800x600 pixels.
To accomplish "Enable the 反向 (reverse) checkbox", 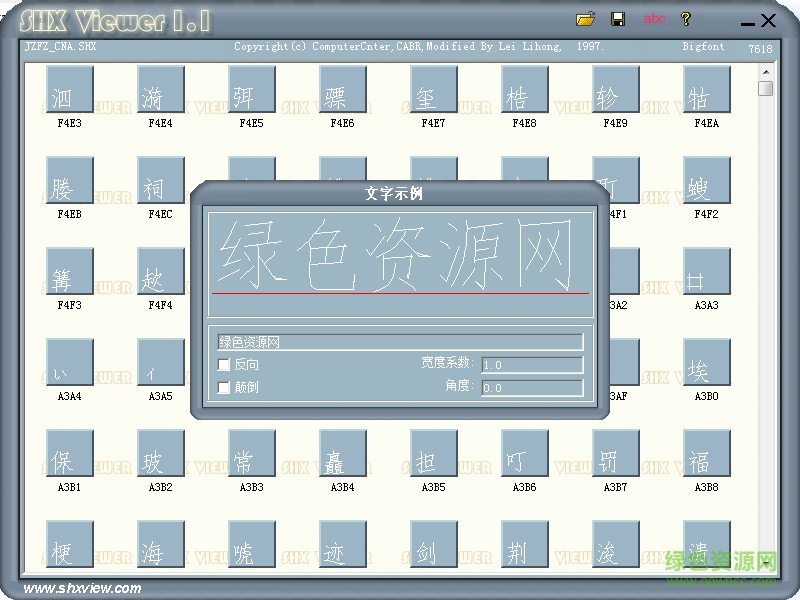I will (x=223, y=365).
